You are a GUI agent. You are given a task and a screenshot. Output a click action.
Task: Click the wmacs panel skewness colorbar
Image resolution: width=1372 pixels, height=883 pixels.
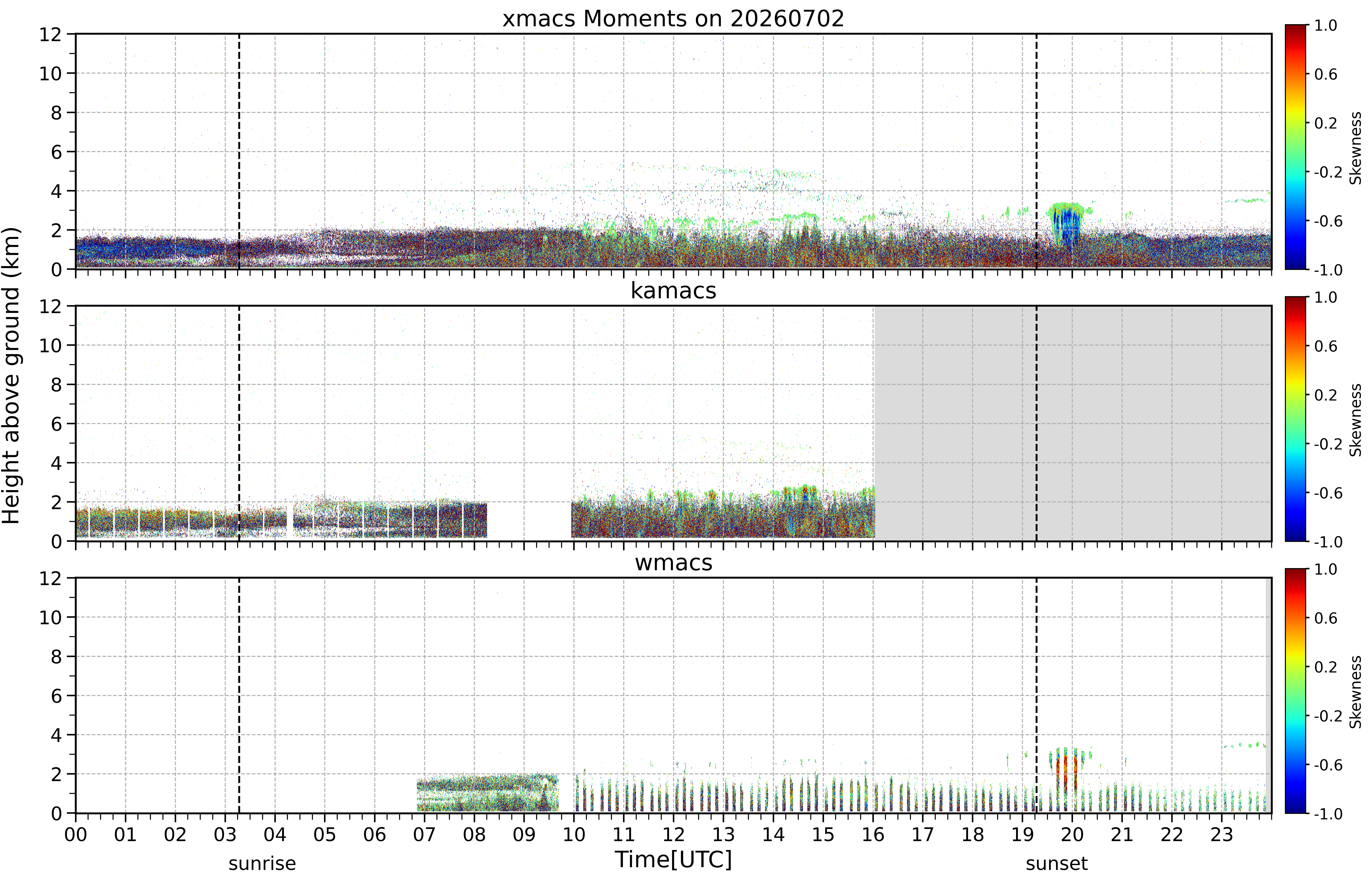[1295, 691]
